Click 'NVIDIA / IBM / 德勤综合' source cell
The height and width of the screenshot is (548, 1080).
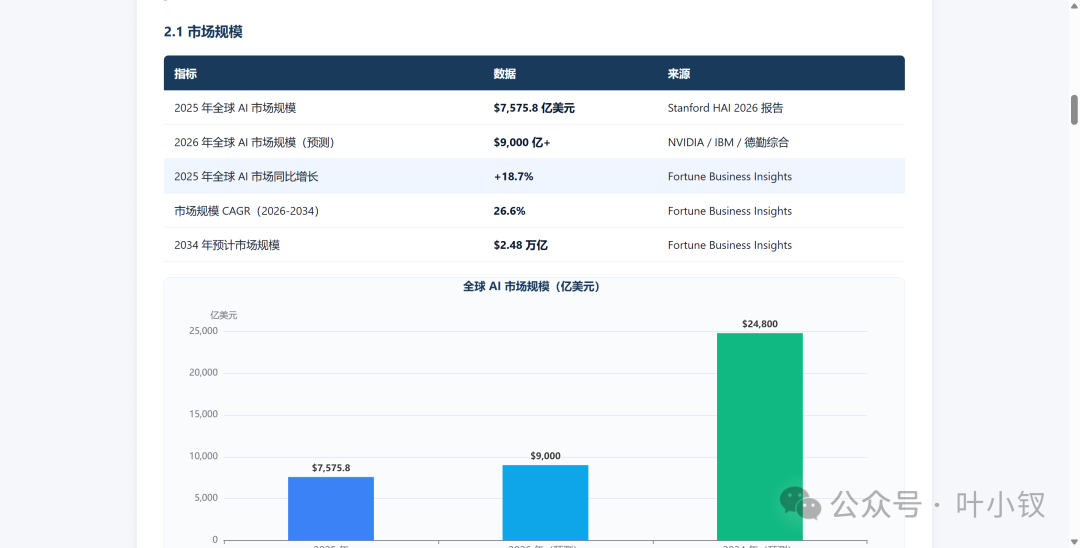pyautogui.click(x=728, y=143)
